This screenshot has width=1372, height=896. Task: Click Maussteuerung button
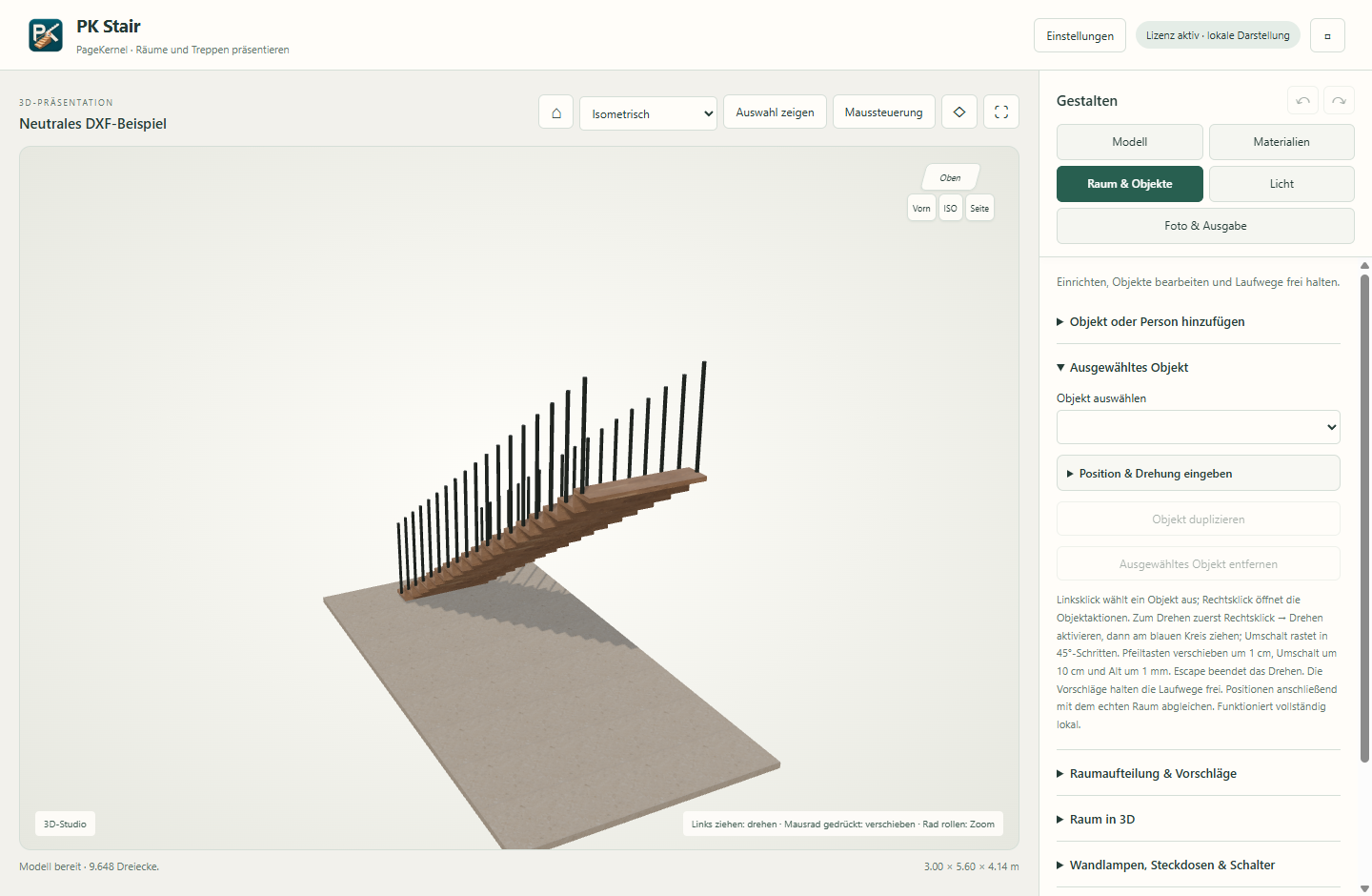(x=883, y=112)
